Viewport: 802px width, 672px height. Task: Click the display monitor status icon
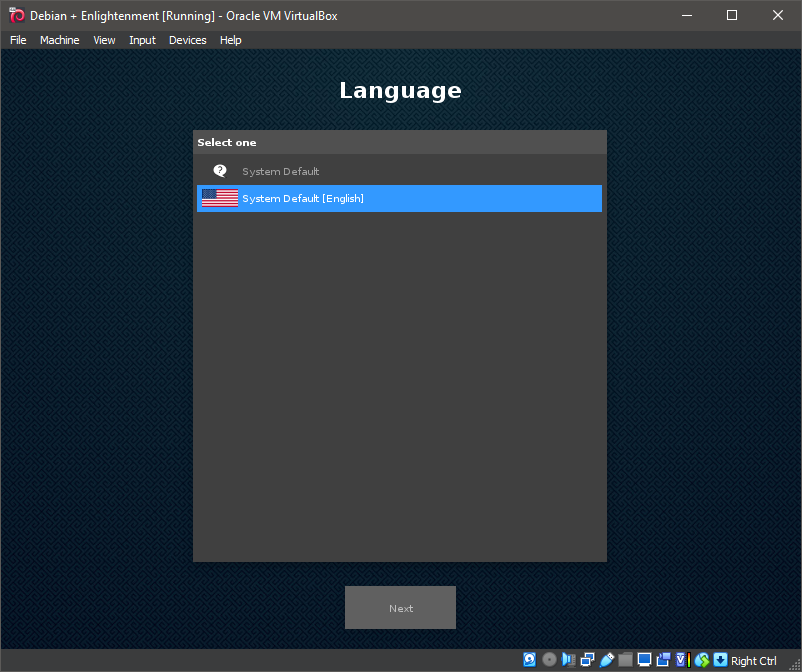pyautogui.click(x=644, y=660)
